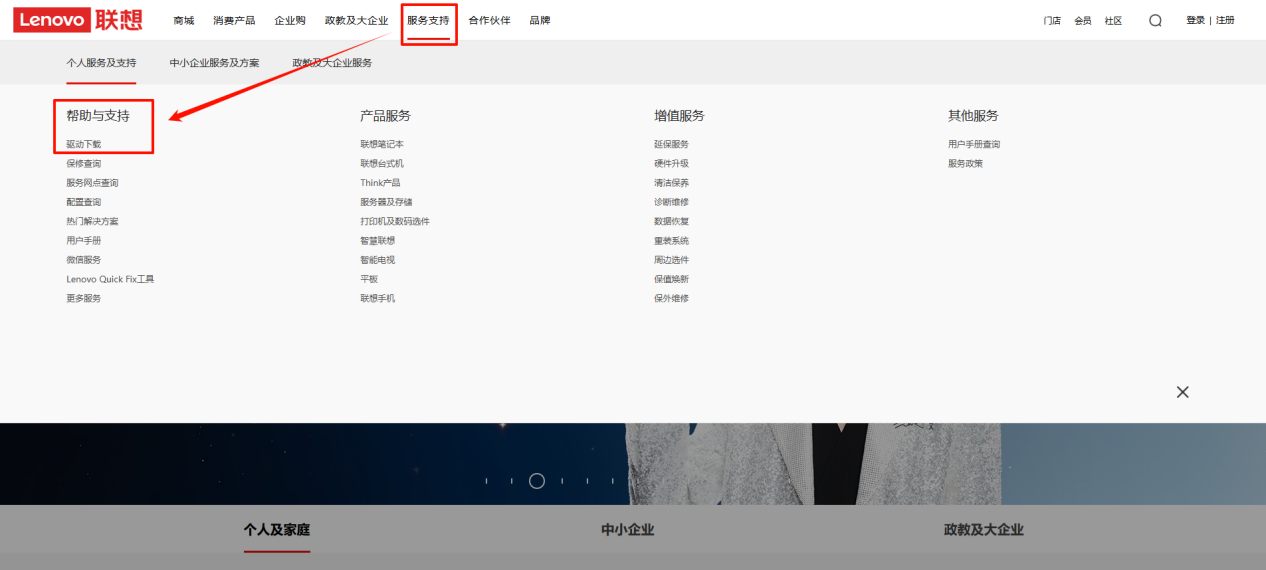
Task: Open the 智慧联想 link
Action: coord(378,240)
